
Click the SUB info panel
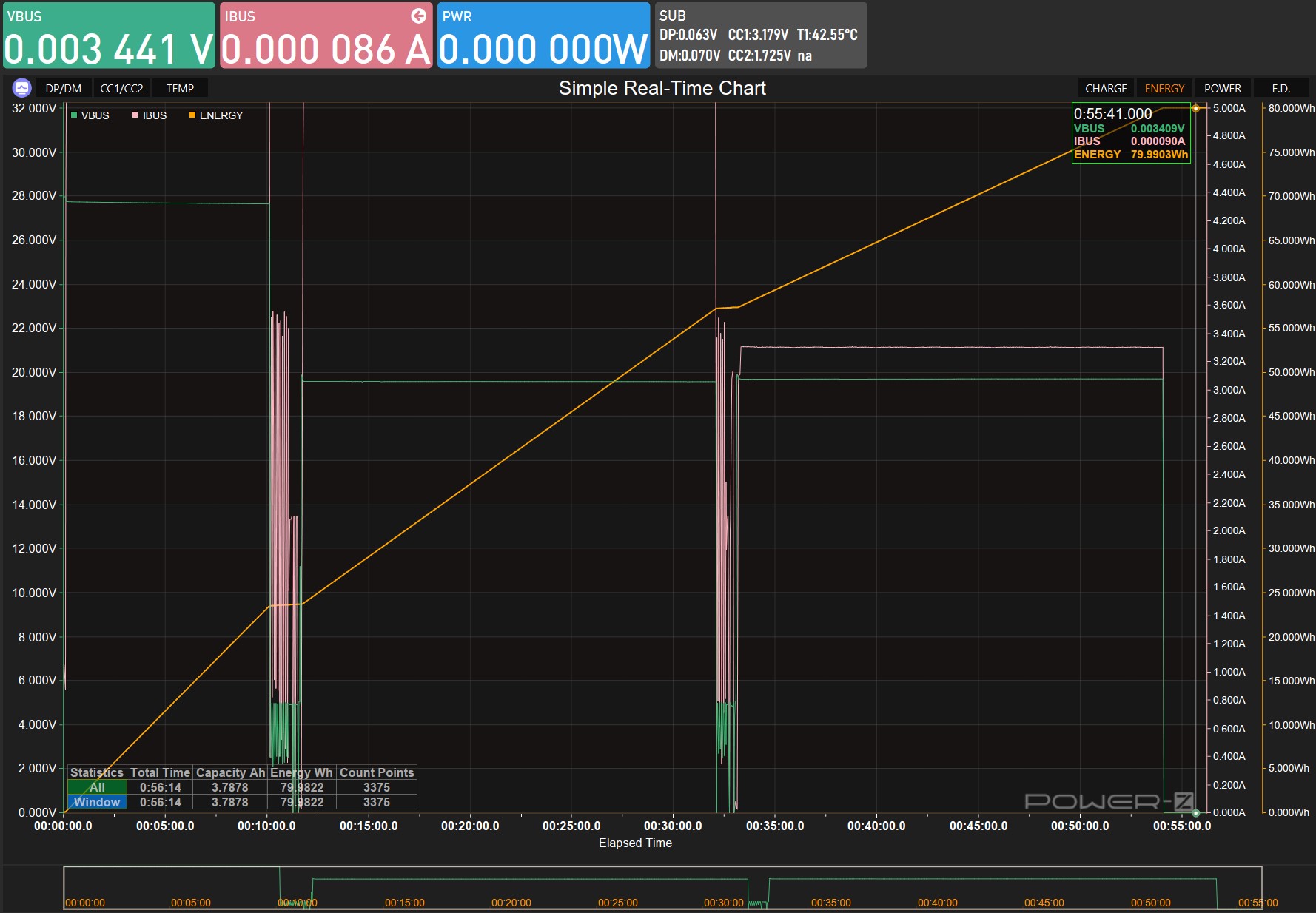[x=760, y=36]
